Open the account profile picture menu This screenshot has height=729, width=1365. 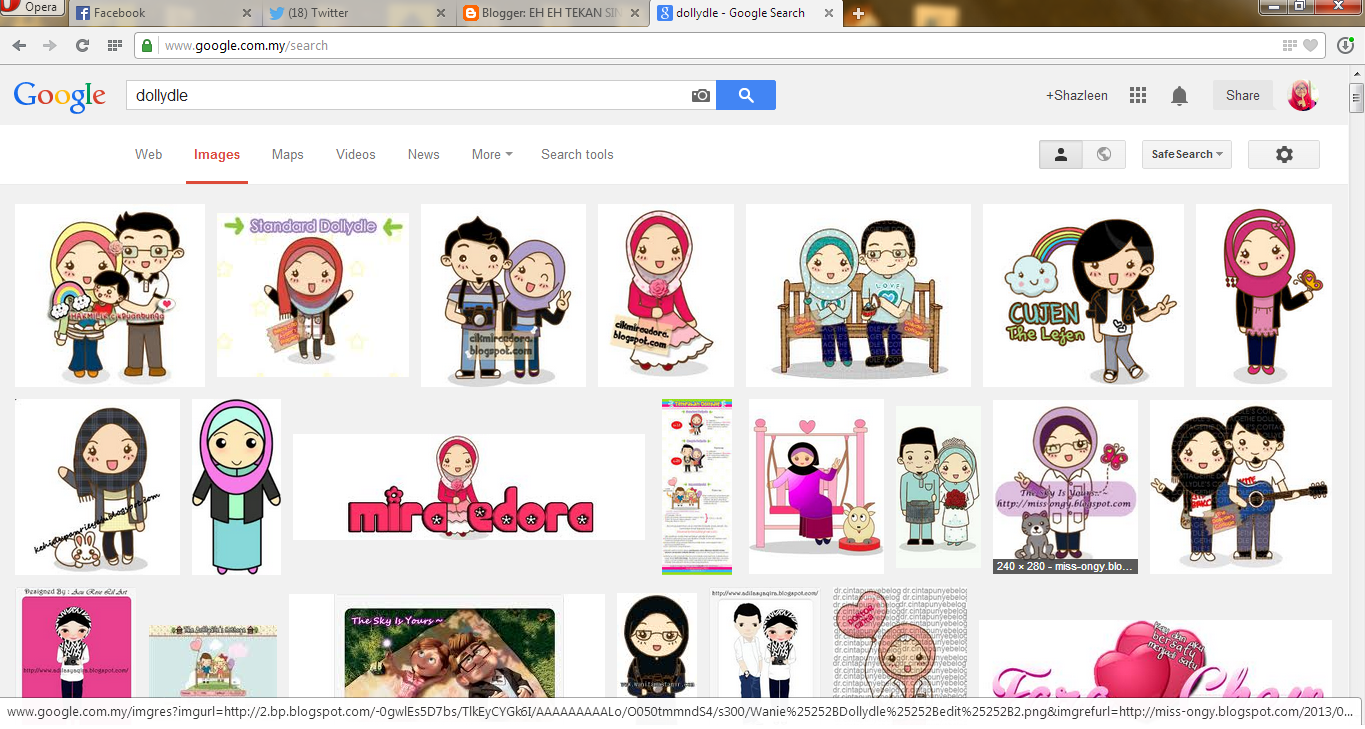pyautogui.click(x=1303, y=95)
